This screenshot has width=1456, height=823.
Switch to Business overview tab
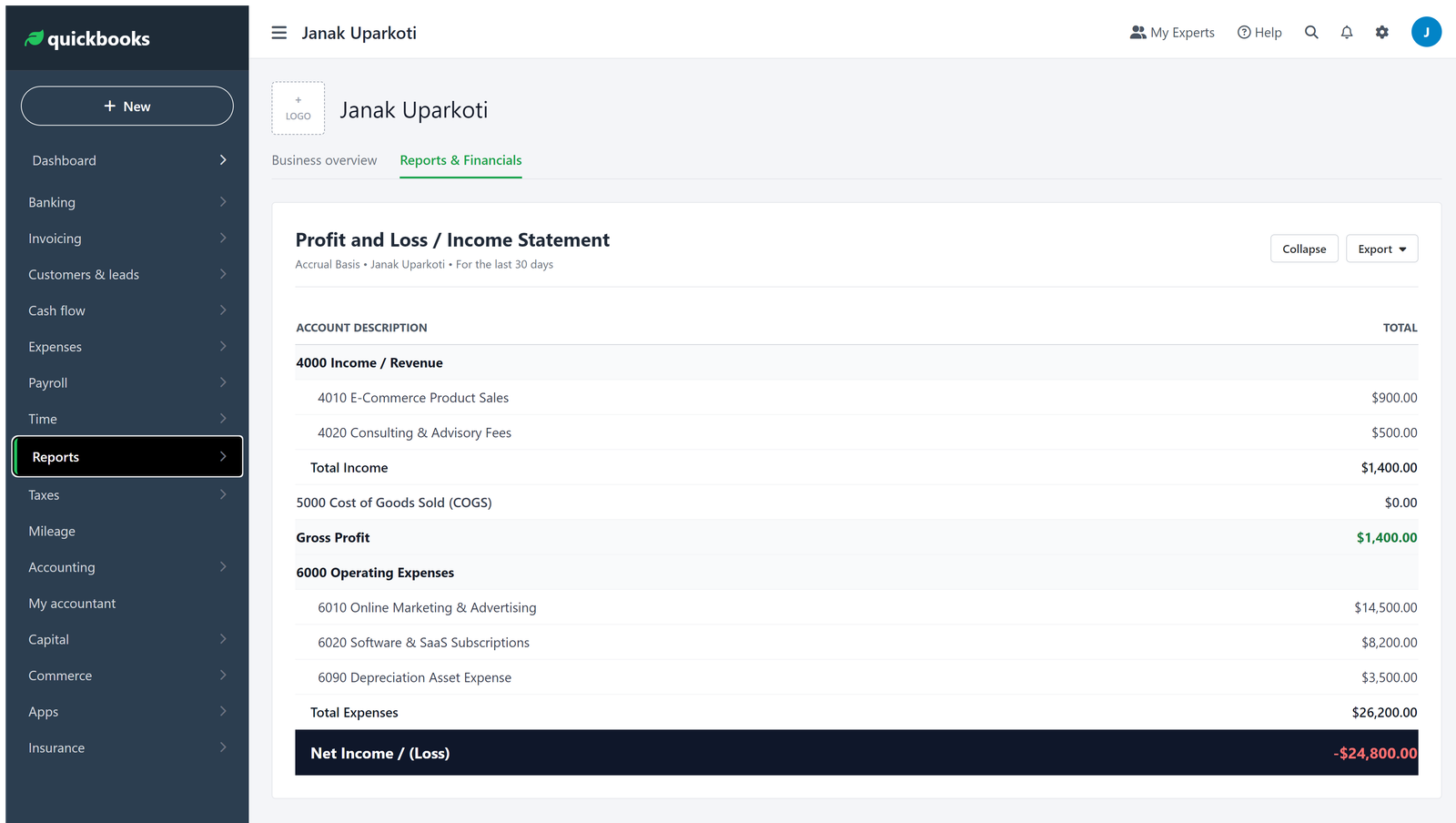(x=324, y=160)
